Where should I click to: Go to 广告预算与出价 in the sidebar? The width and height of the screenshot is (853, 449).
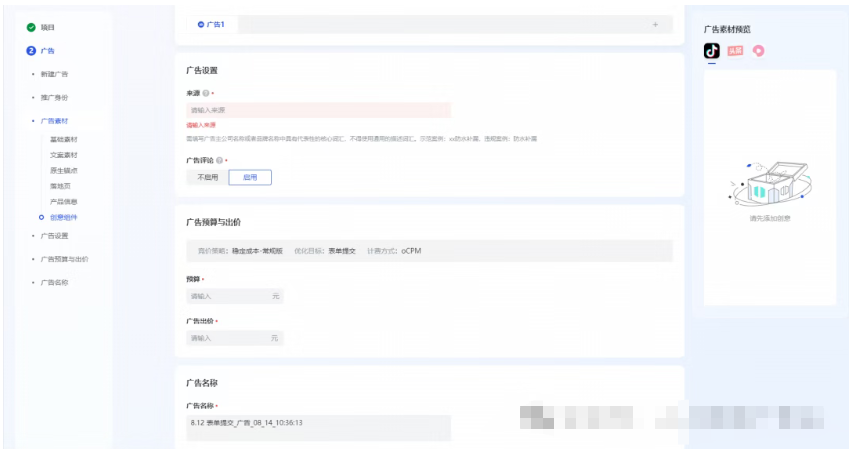(65, 259)
